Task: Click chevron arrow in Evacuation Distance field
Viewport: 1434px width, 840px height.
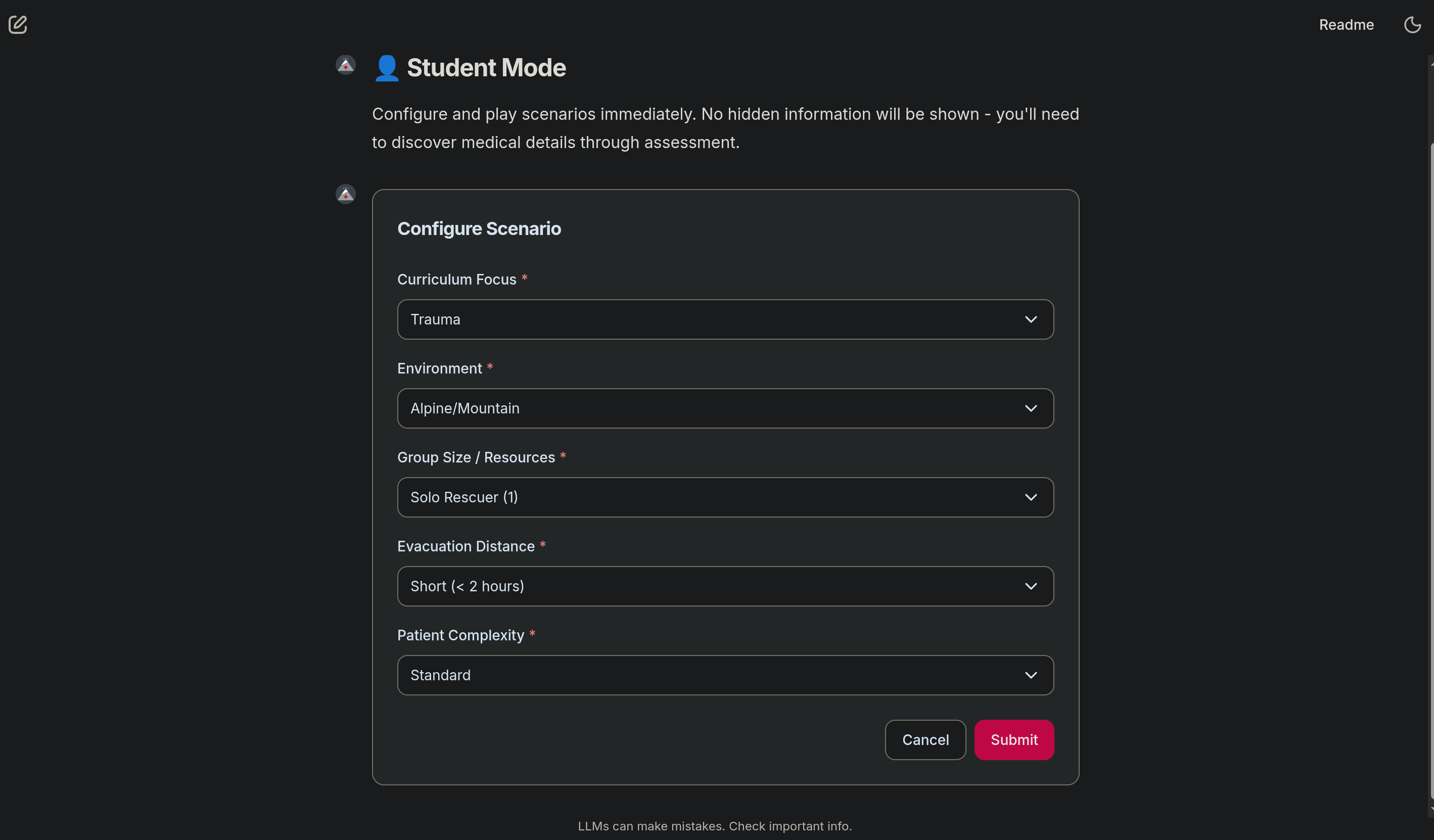Action: (x=1031, y=586)
